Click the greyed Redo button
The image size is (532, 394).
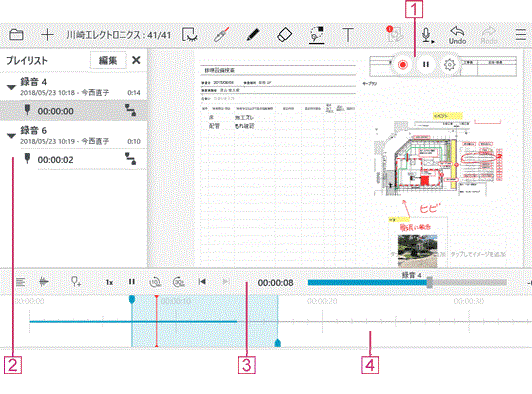(489, 35)
